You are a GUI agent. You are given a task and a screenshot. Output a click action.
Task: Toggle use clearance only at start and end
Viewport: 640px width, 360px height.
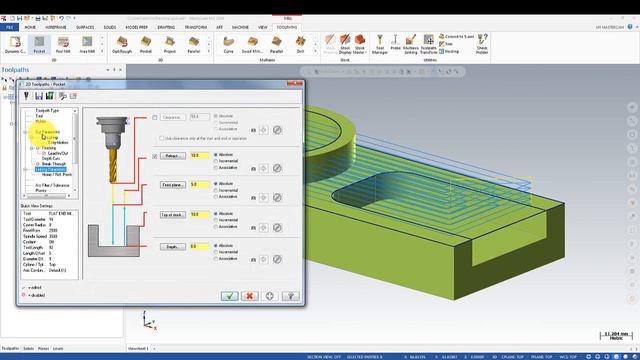162,138
